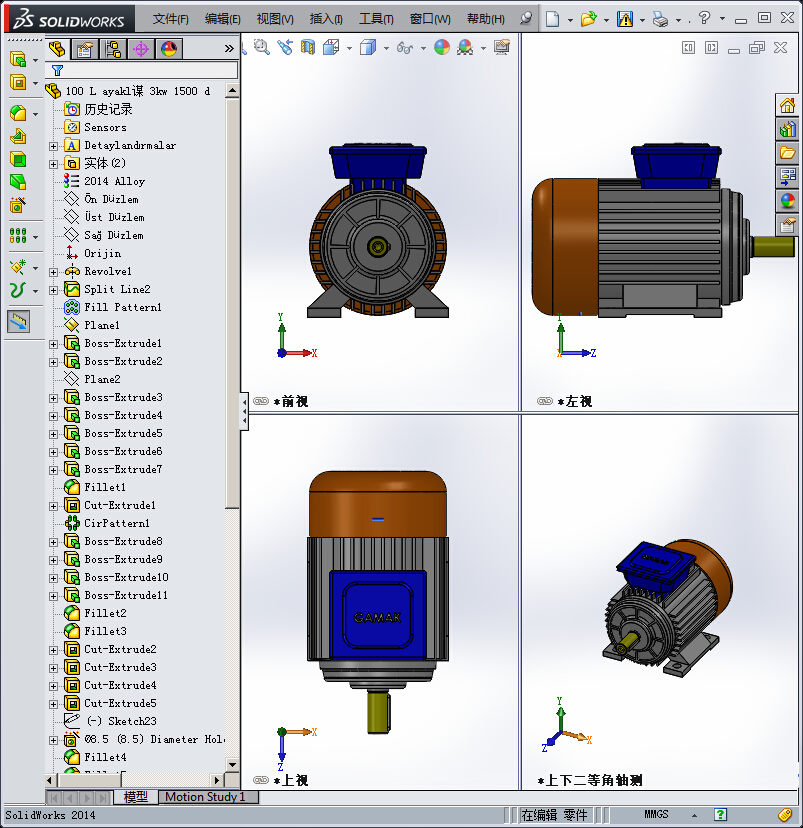Click the Hide/Show Items glasses icon
803x828 pixels.
(405, 48)
